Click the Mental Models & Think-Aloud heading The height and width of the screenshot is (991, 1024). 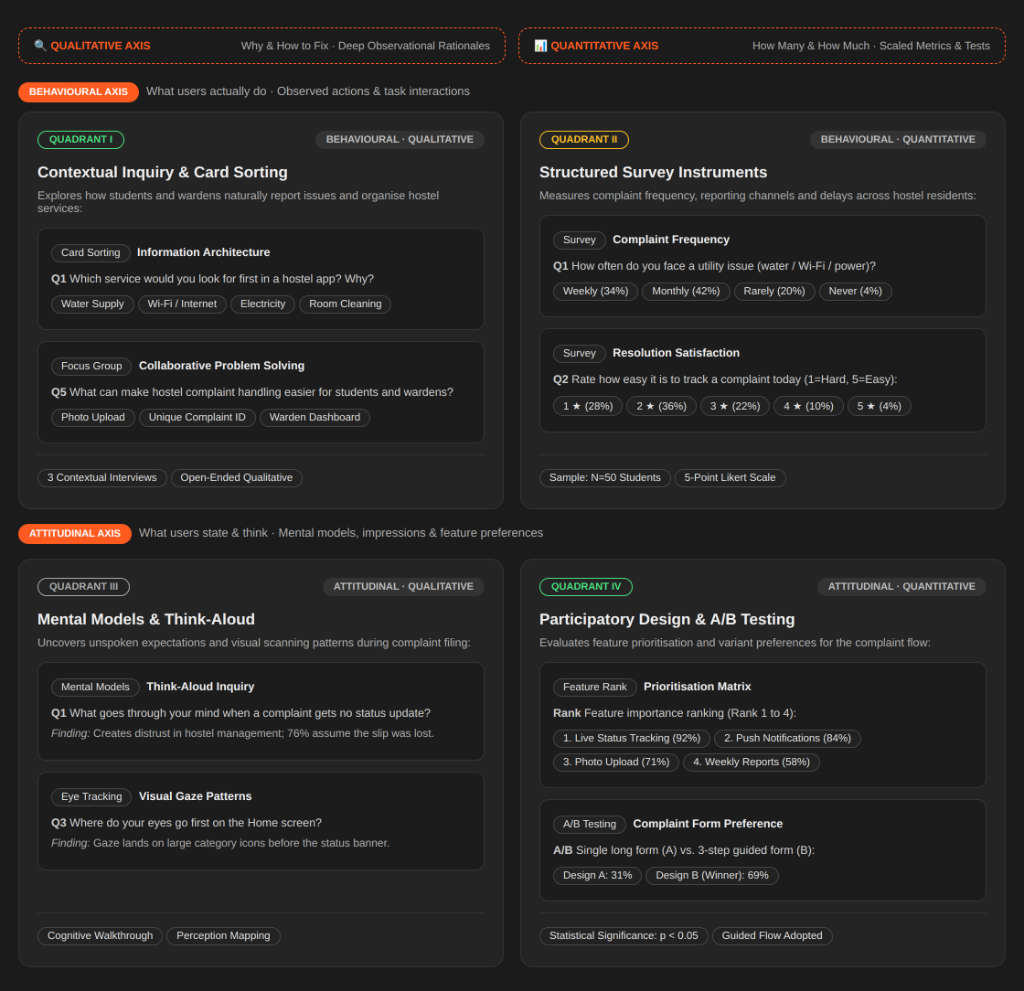click(x=146, y=619)
